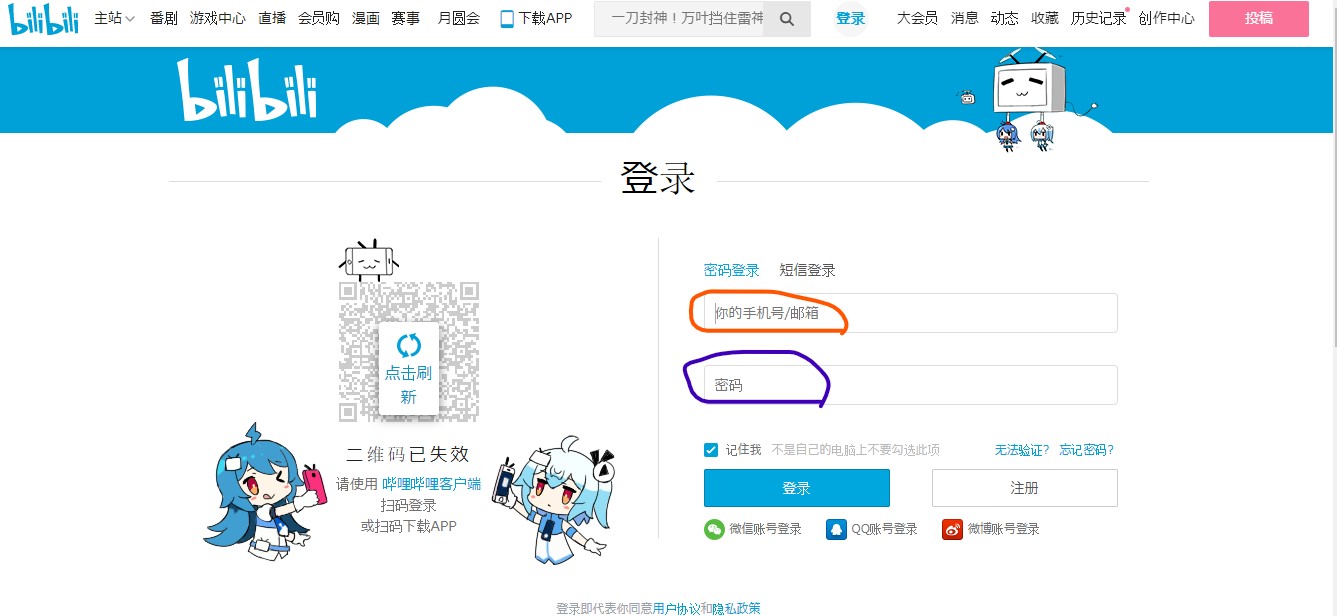Screen dimensions: 1337x616
Task: Click the white-haired character illustration
Action: pyautogui.click(x=554, y=500)
